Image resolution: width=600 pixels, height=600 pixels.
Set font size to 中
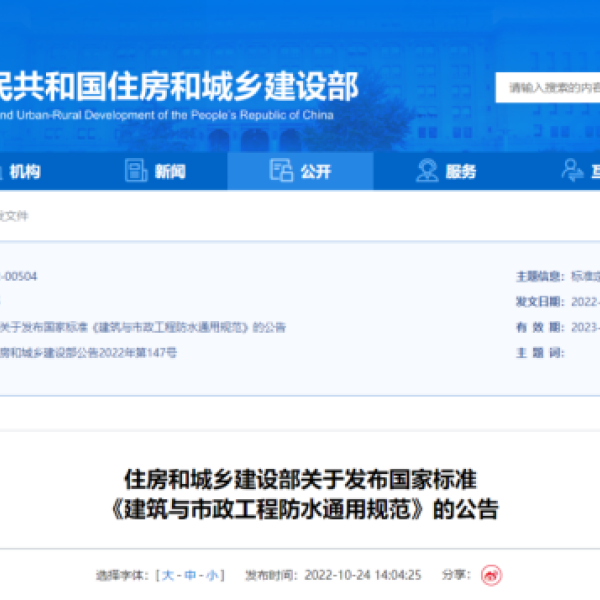point(190,575)
